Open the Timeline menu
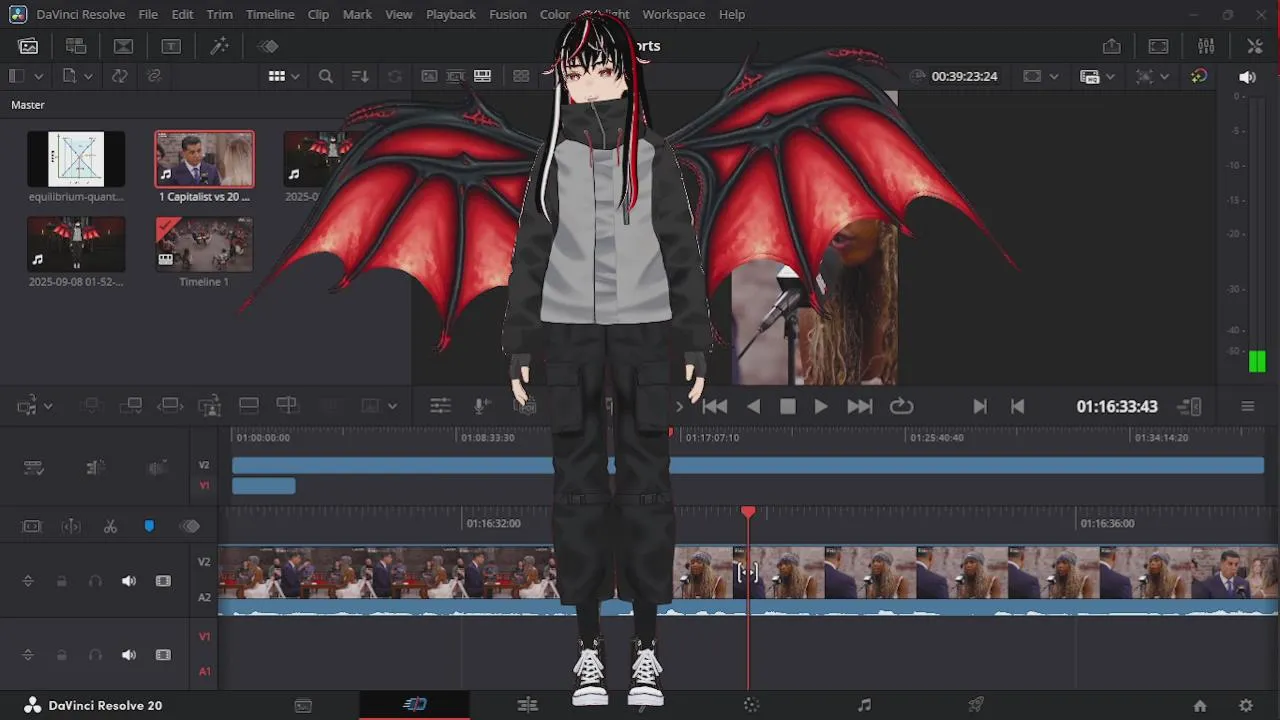The width and height of the screenshot is (1280, 720). (x=270, y=15)
